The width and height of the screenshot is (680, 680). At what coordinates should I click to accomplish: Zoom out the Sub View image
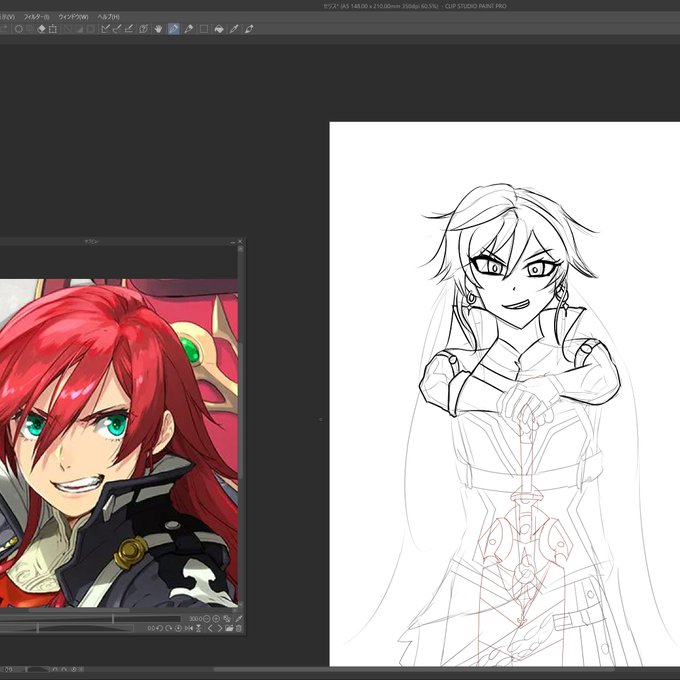tap(206, 619)
